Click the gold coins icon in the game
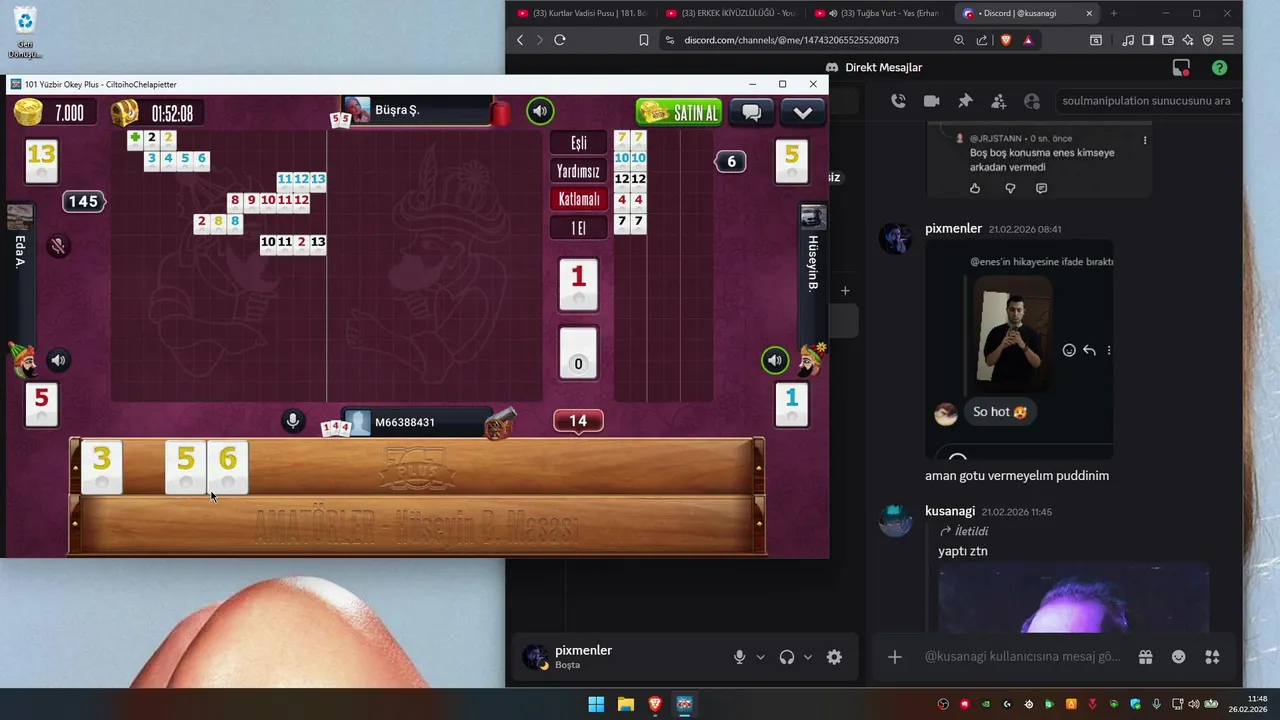The width and height of the screenshot is (1280, 720). coord(28,112)
